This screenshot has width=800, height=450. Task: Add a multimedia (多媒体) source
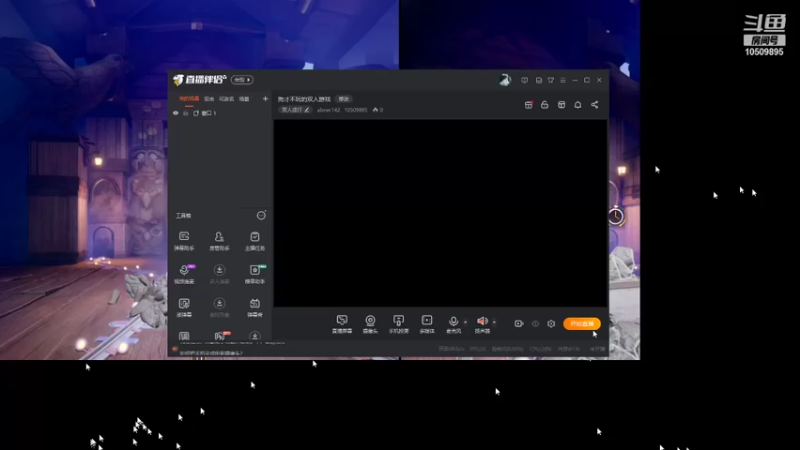(x=427, y=324)
